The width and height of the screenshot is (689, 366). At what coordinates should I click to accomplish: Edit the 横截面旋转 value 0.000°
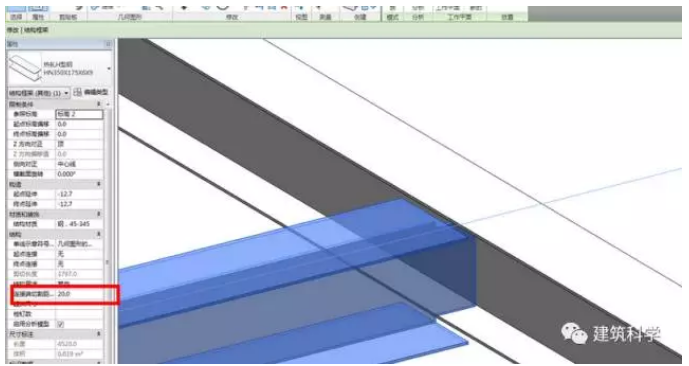(x=79, y=174)
